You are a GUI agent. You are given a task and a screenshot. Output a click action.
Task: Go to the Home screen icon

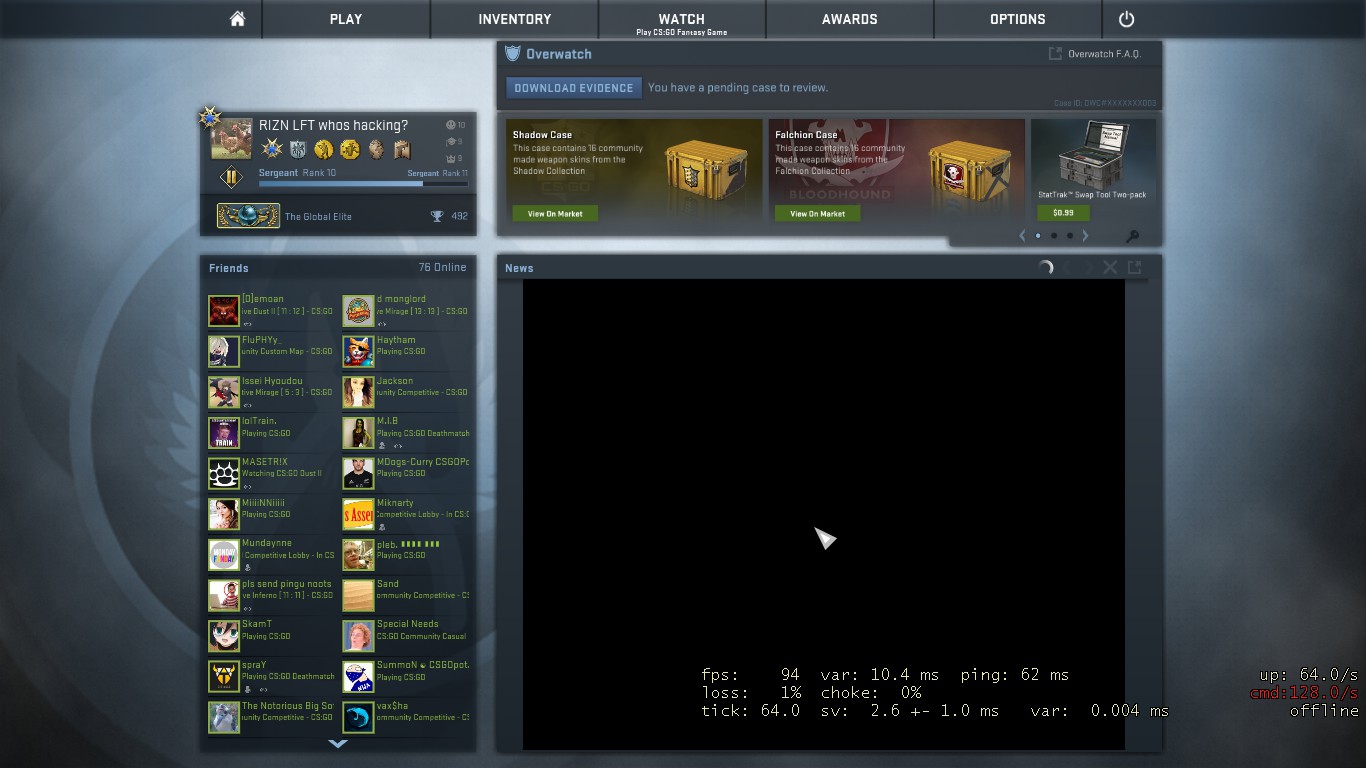click(237, 19)
